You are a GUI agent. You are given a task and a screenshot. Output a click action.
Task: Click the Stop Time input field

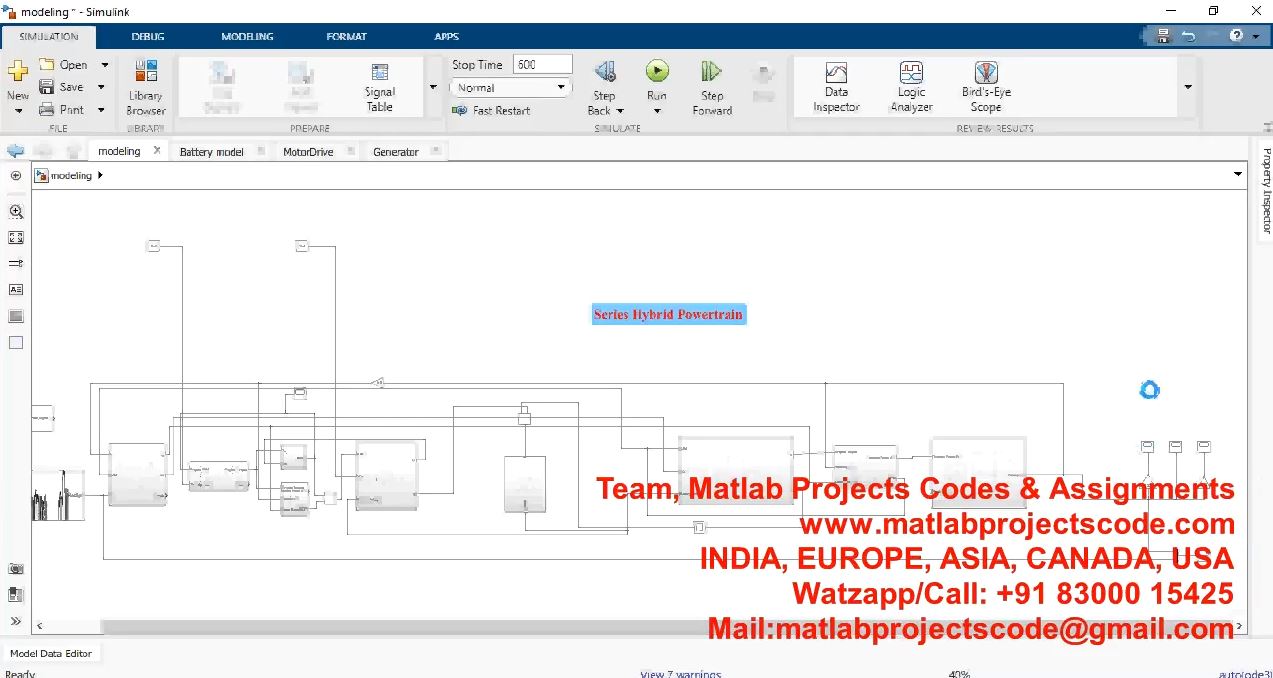(x=542, y=64)
